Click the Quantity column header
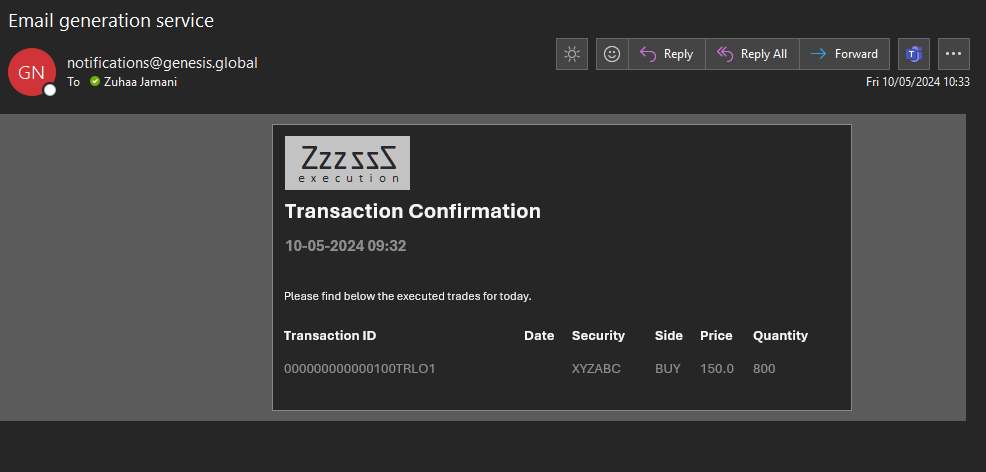Screen dimensions: 986x472 coord(780,336)
